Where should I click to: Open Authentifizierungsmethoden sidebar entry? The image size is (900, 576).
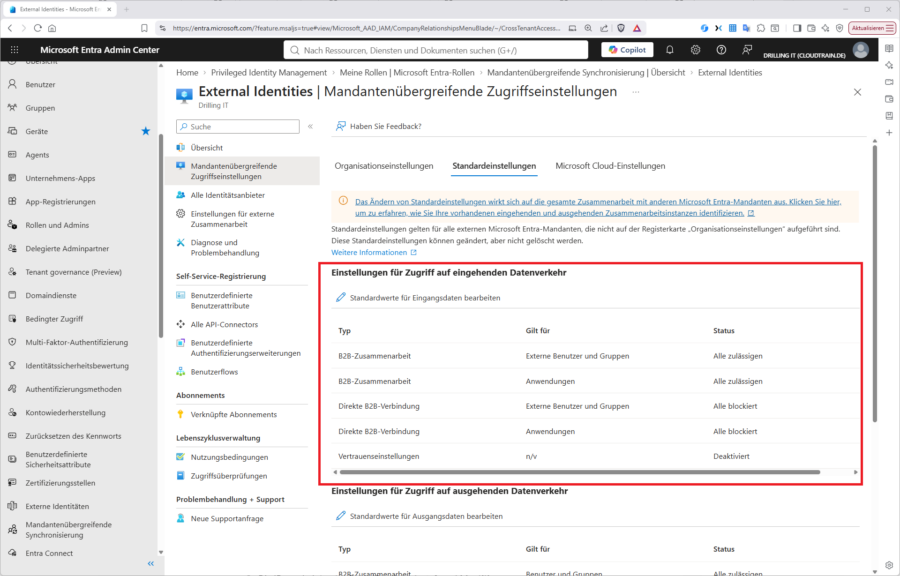(x=73, y=389)
